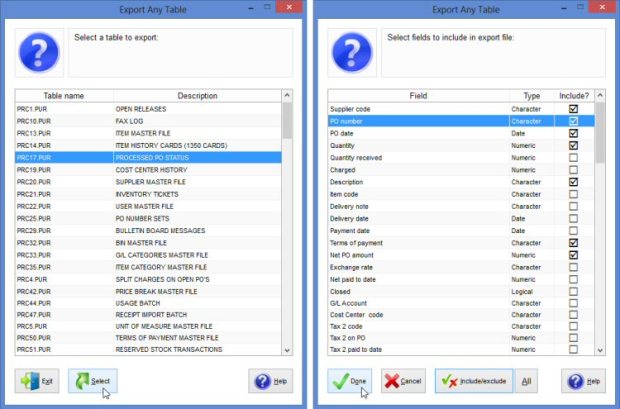Click Cancel button with red X
Image resolution: width=620 pixels, height=409 pixels.
(403, 381)
